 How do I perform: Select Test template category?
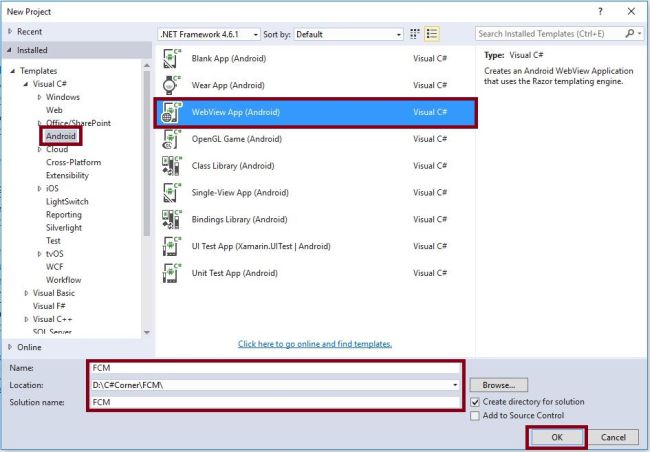point(53,241)
